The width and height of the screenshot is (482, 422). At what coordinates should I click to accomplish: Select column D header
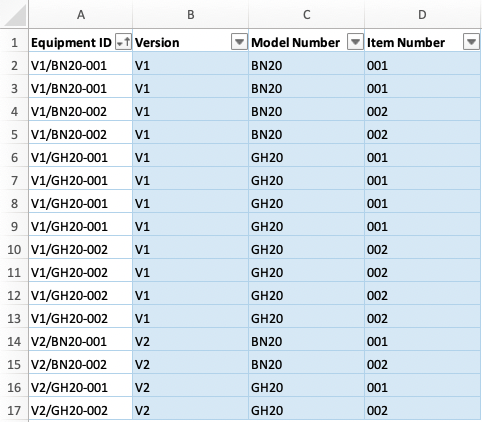pos(422,14)
